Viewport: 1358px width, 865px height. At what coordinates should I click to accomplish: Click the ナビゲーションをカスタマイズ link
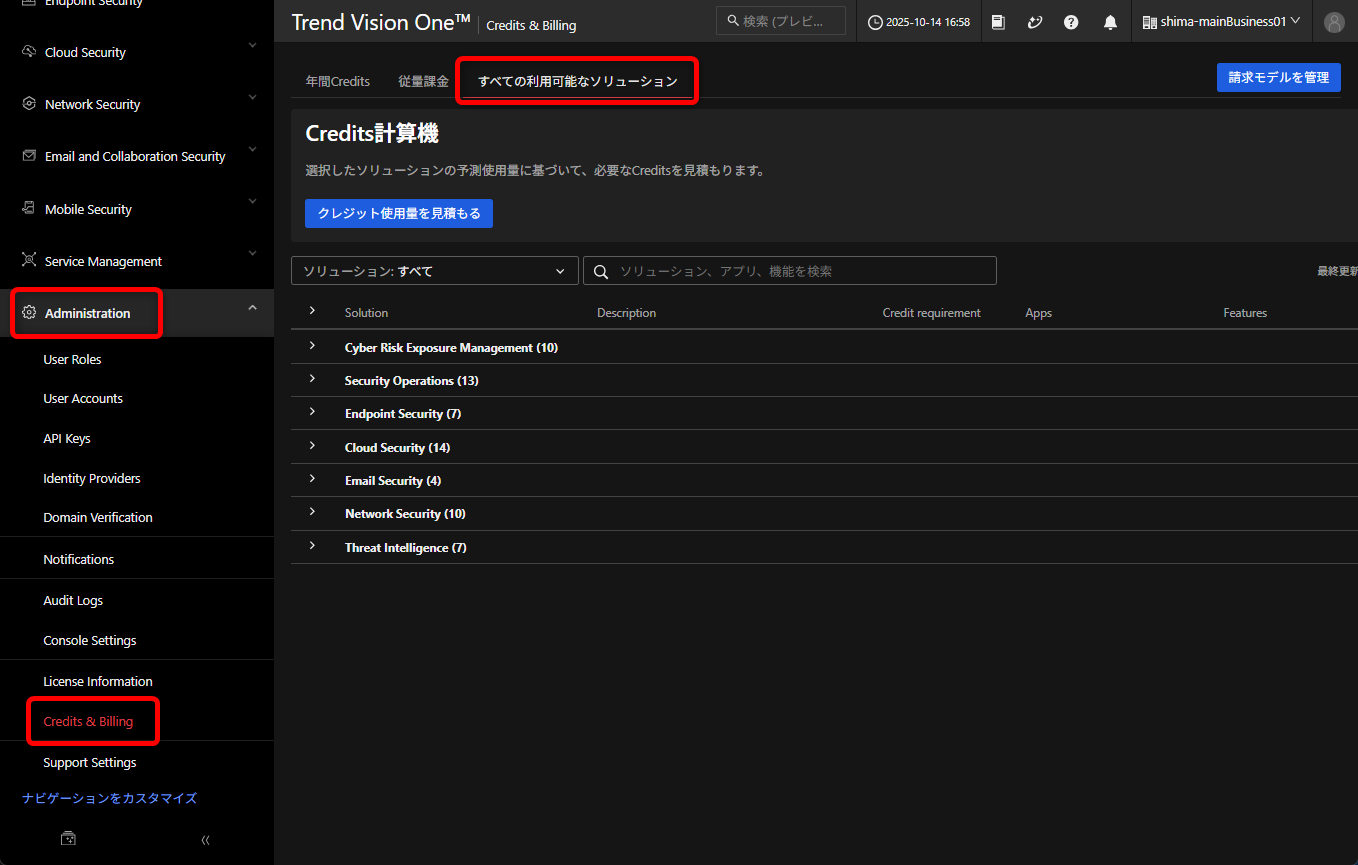[109, 798]
